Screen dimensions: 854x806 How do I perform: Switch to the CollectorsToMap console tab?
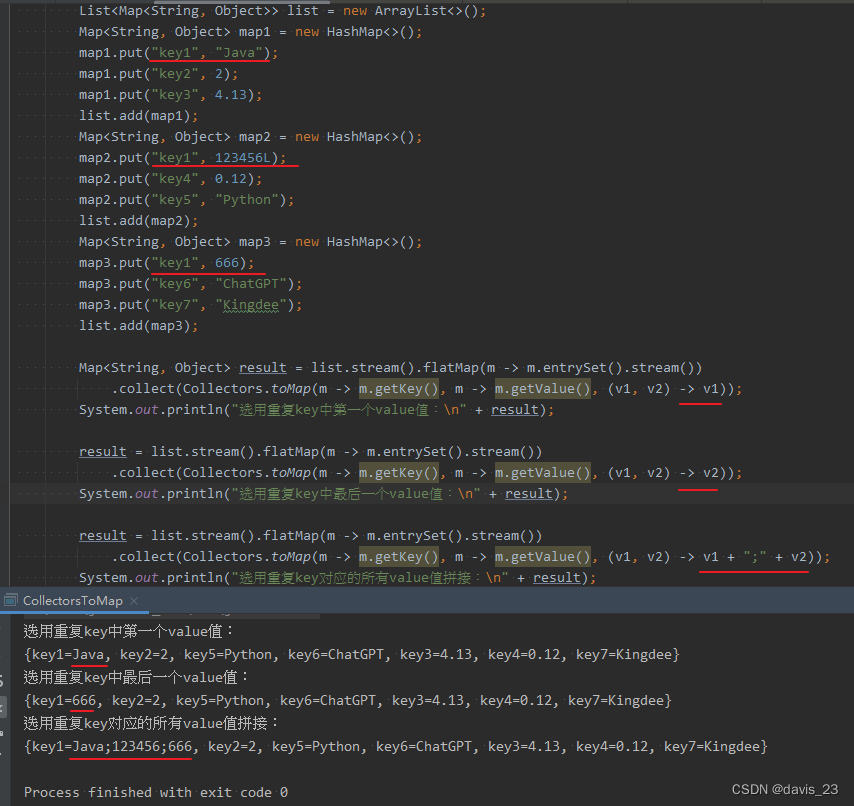point(70,602)
